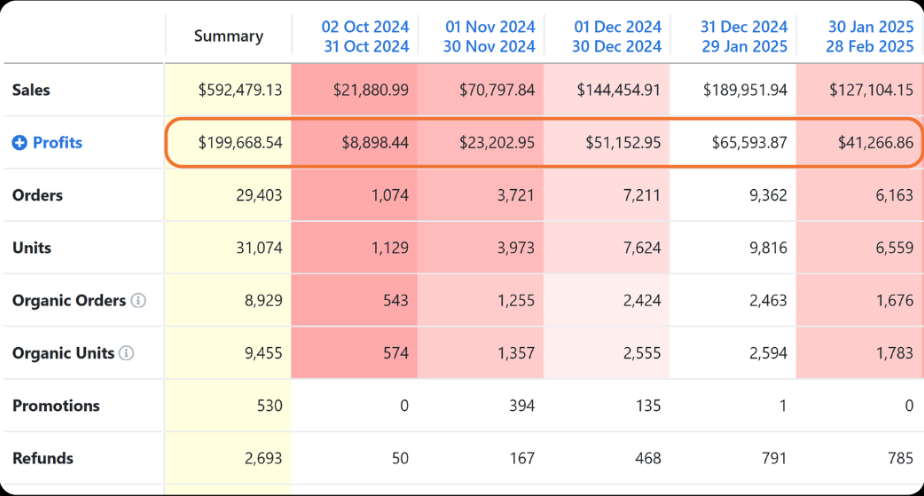Click promotions cell 135

(648, 406)
